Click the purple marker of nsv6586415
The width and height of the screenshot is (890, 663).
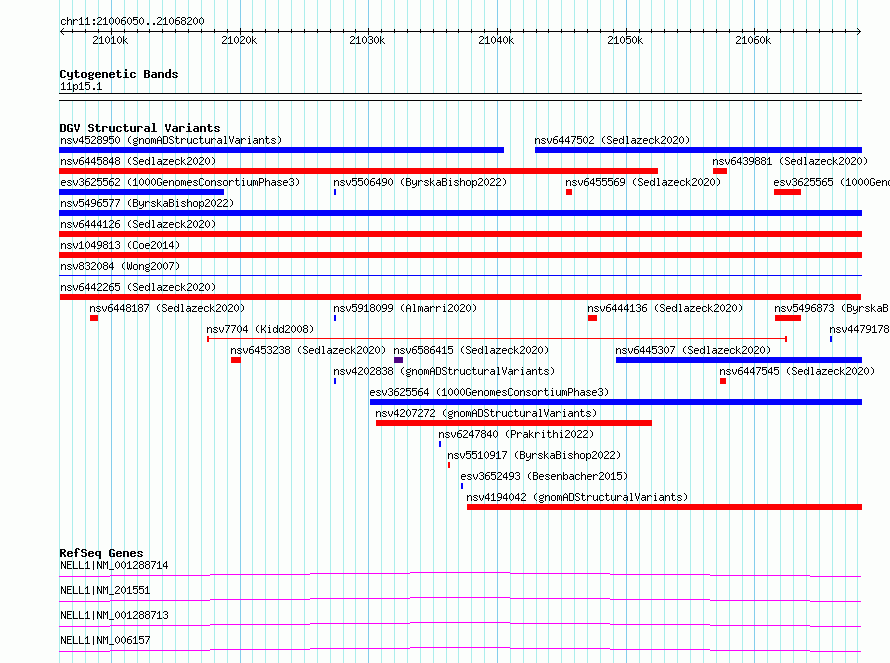click(398, 360)
